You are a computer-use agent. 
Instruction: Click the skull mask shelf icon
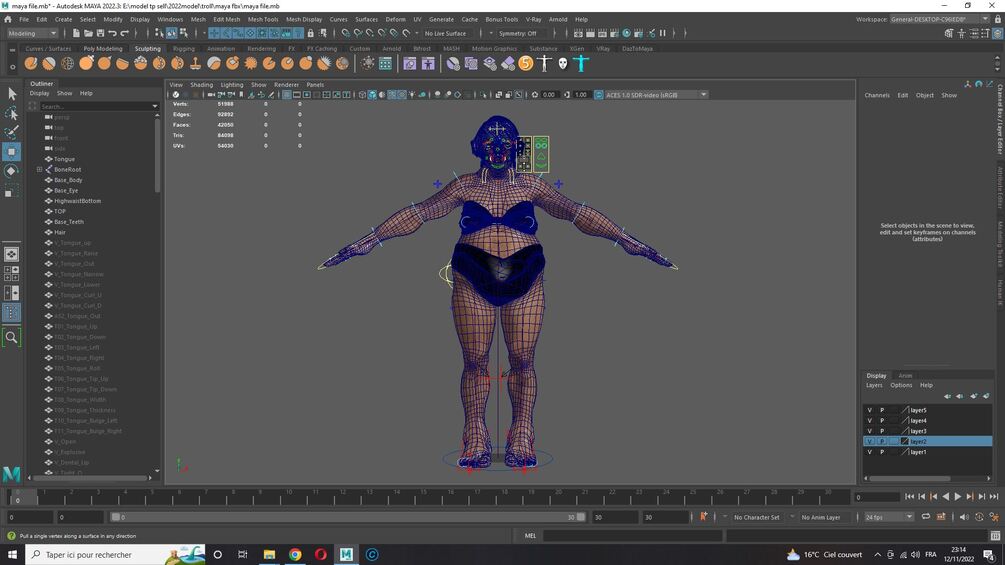[563, 63]
